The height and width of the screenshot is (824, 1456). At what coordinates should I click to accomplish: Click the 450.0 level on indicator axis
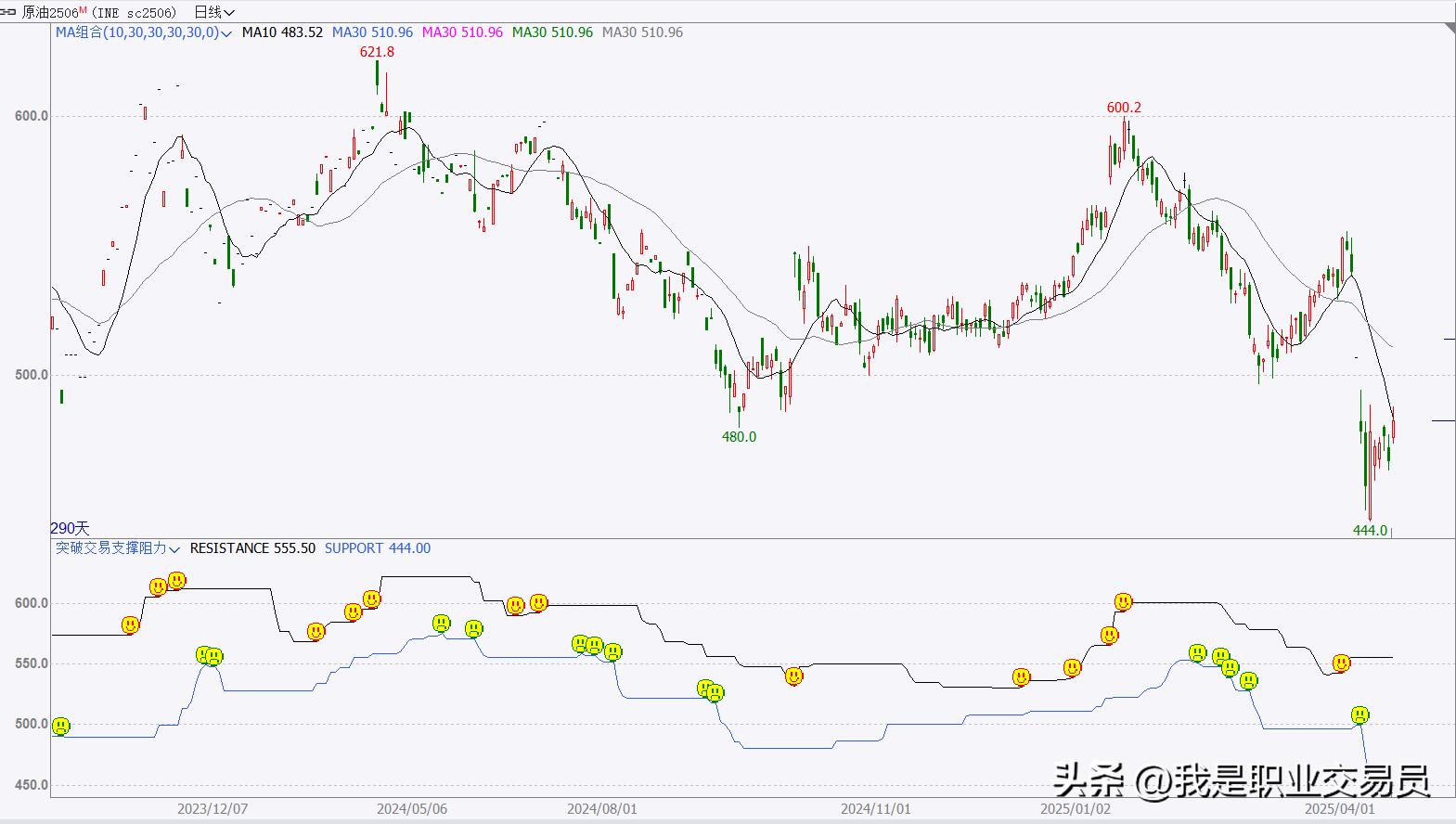point(31,785)
